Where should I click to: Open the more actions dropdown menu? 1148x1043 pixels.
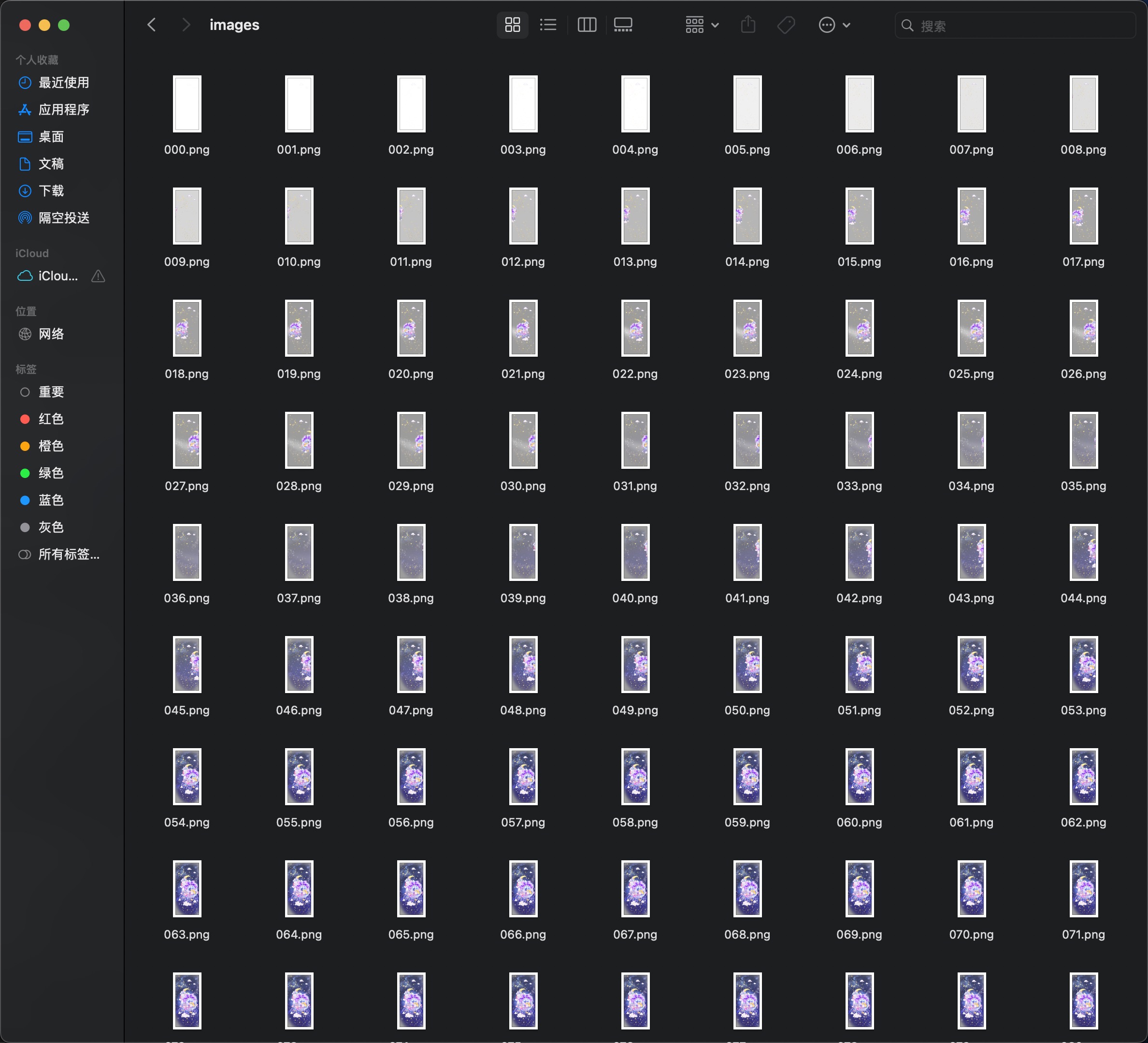[834, 25]
